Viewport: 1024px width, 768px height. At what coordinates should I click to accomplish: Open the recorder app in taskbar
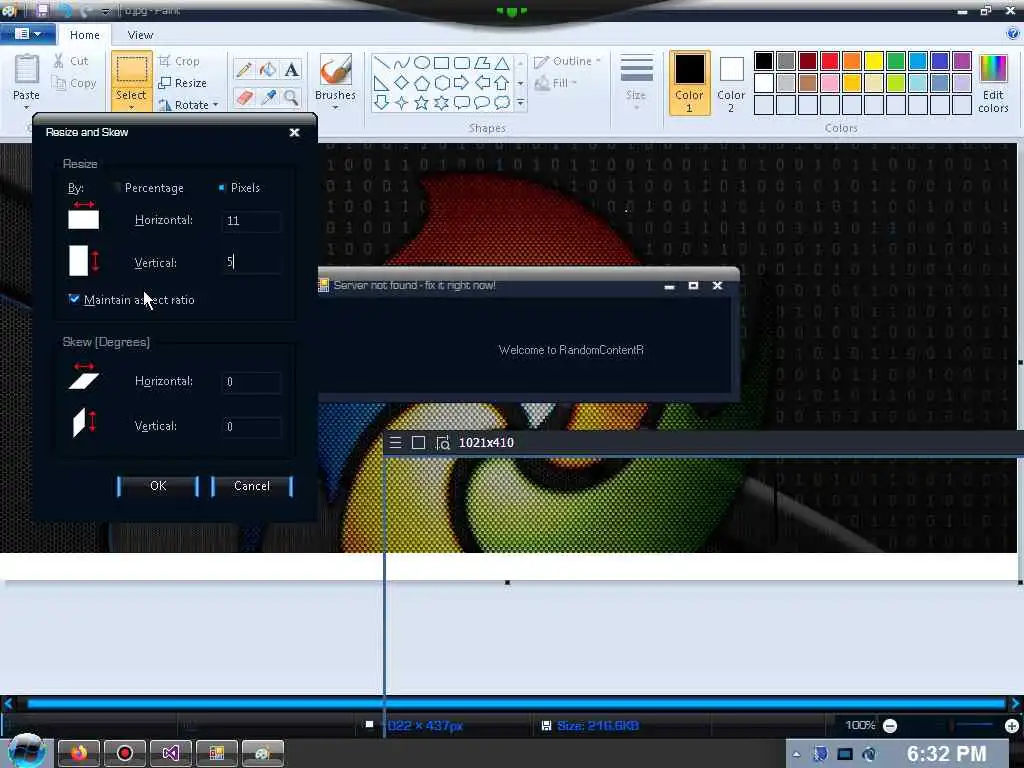tap(125, 753)
